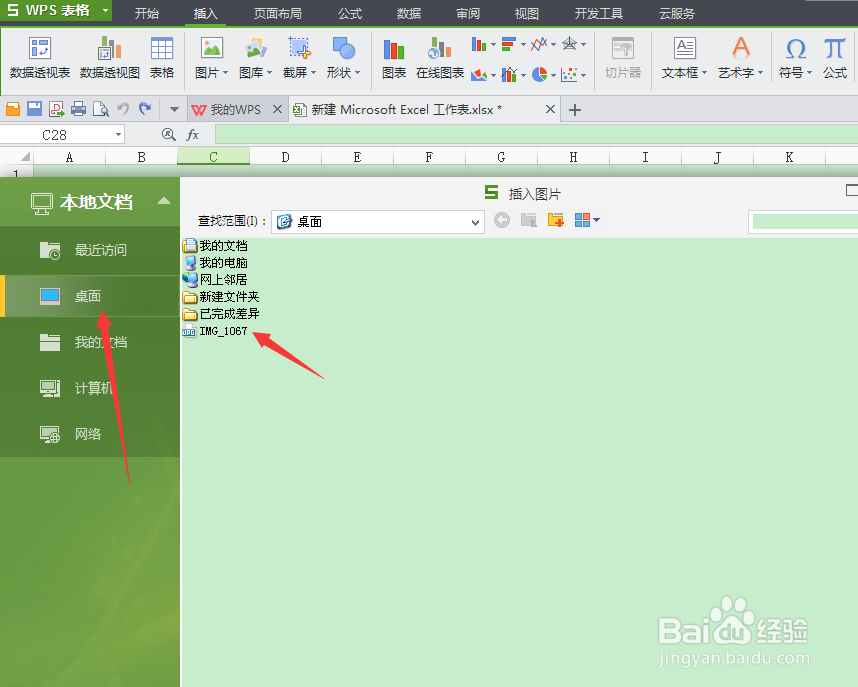
Task: Click the Print Preview icon
Action: pos(101,109)
